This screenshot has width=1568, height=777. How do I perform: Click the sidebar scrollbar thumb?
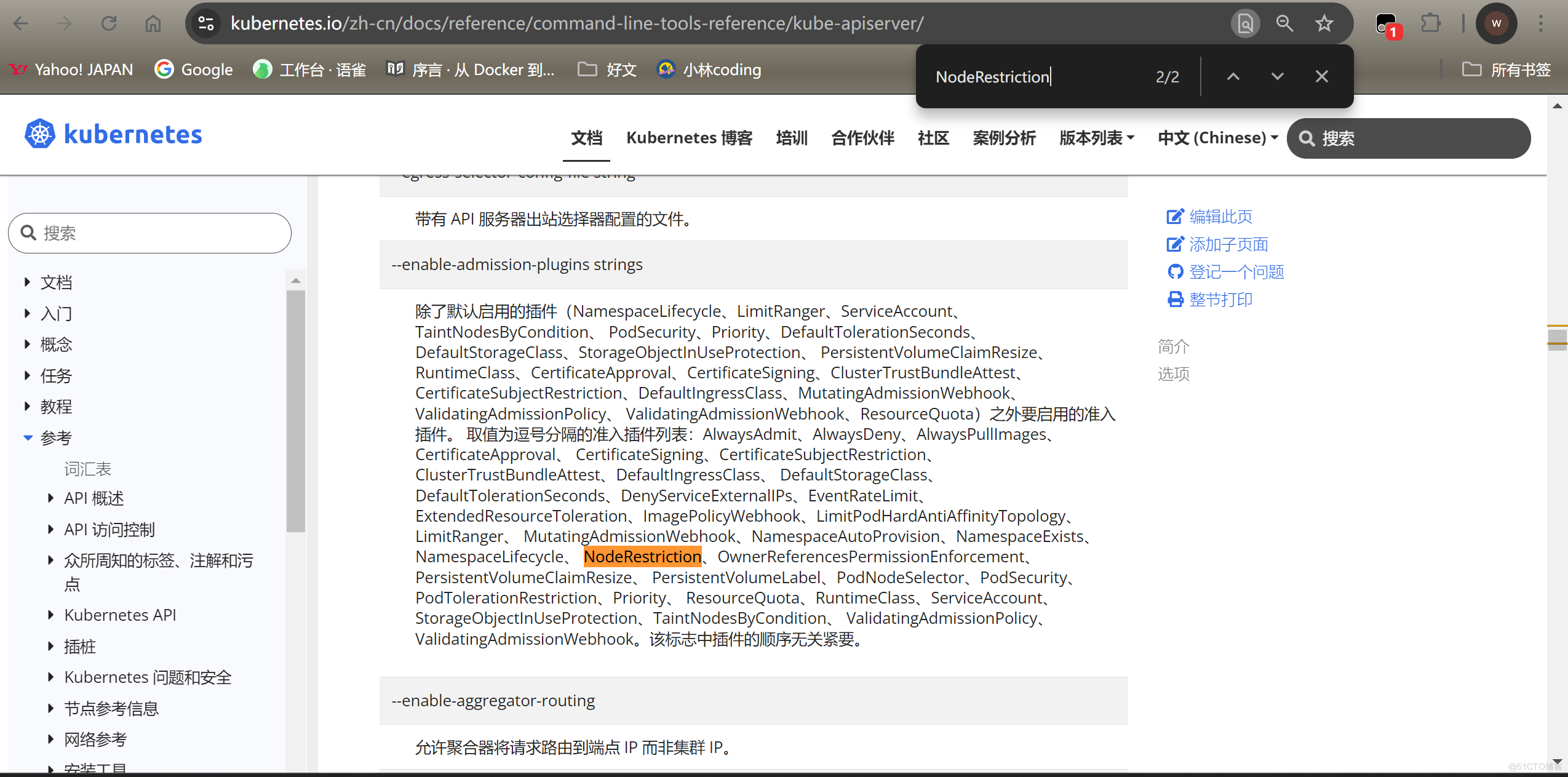tap(296, 411)
